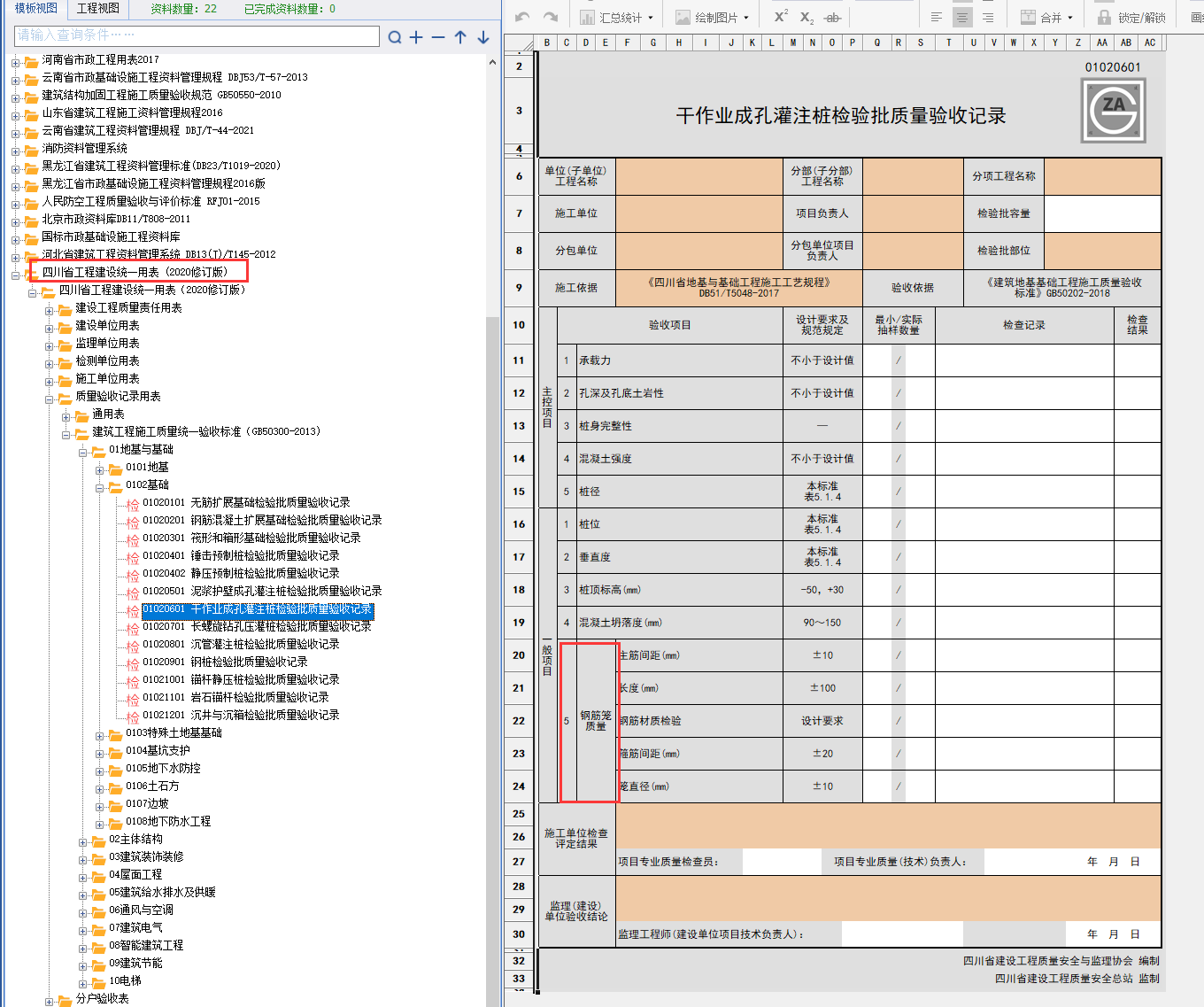Select 01020401 锤击预制桩 record

[241, 556]
